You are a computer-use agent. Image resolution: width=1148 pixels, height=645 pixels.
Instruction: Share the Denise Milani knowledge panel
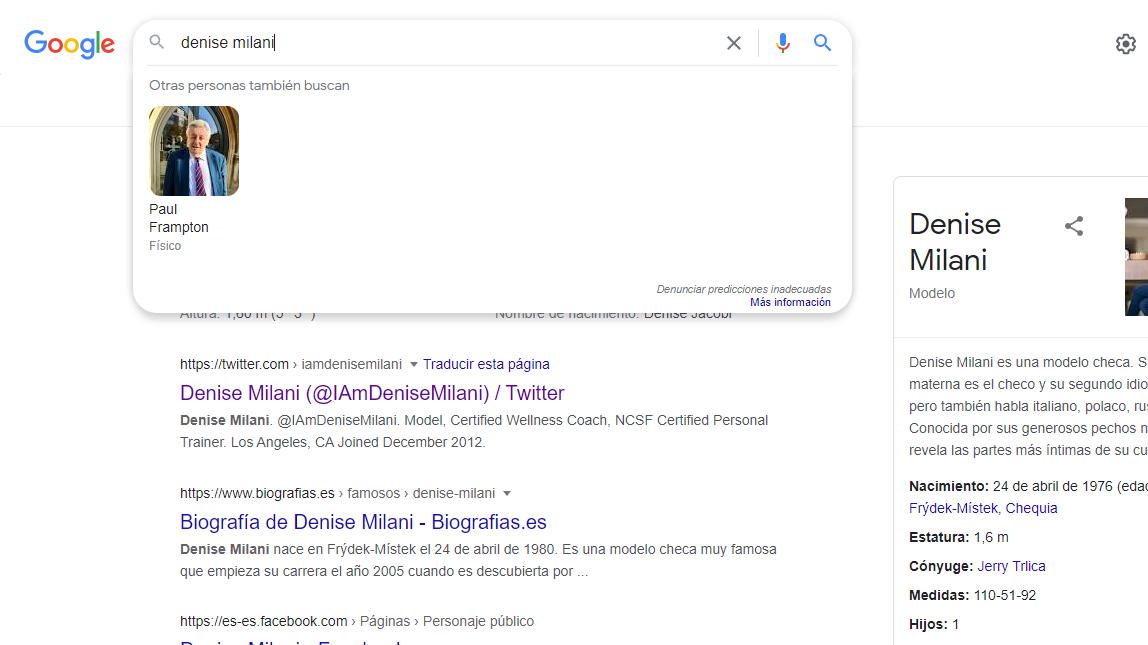pos(1074,225)
